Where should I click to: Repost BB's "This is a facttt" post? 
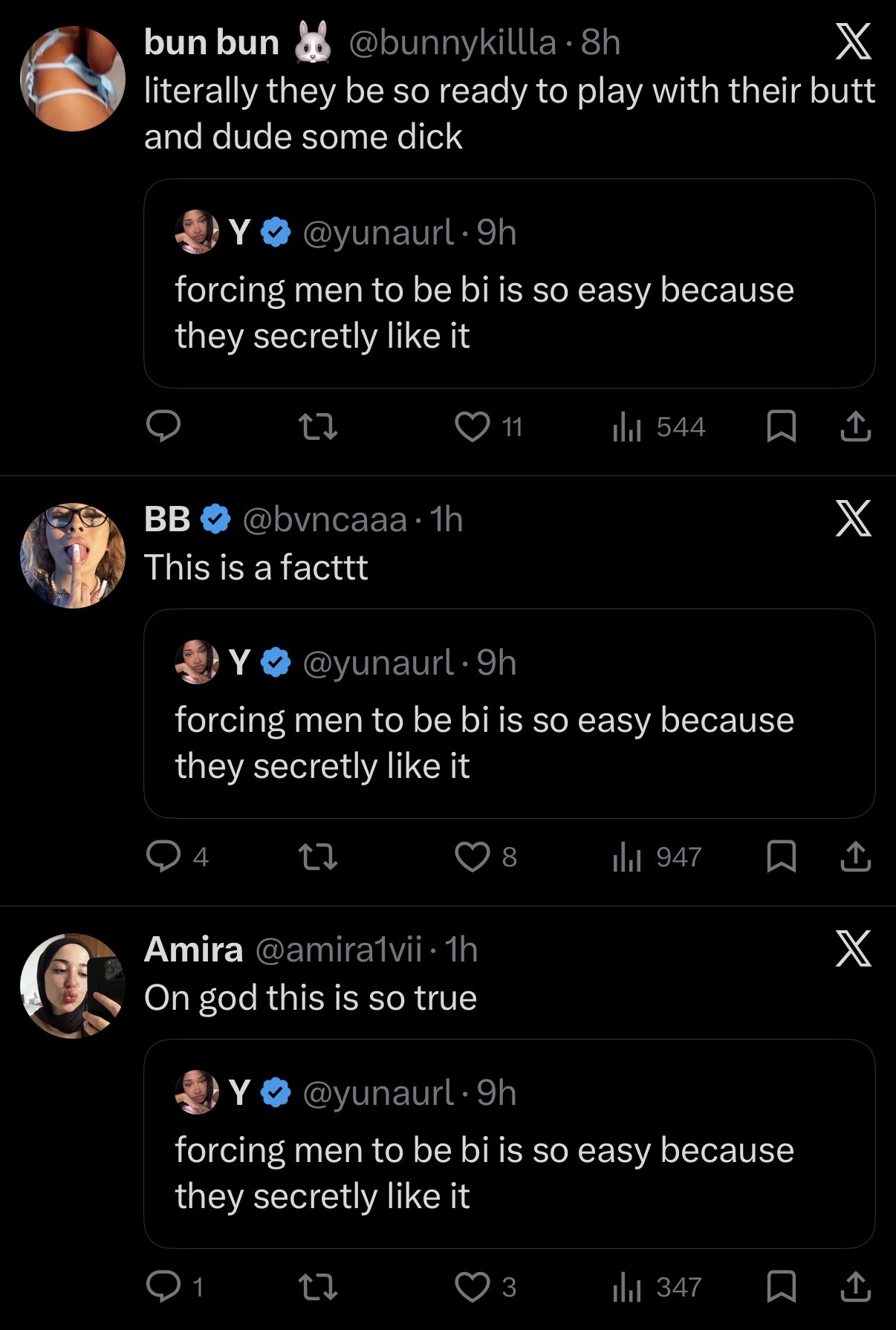point(317,856)
